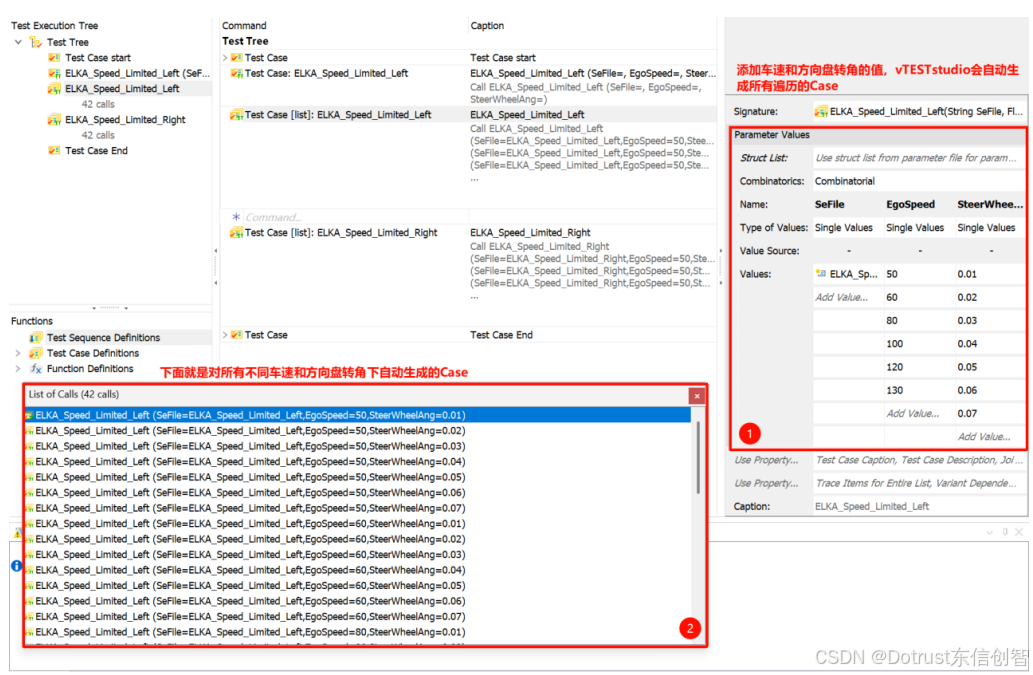Click the Test Tree root folder icon
This screenshot has height=675, width=1033.
[36, 42]
